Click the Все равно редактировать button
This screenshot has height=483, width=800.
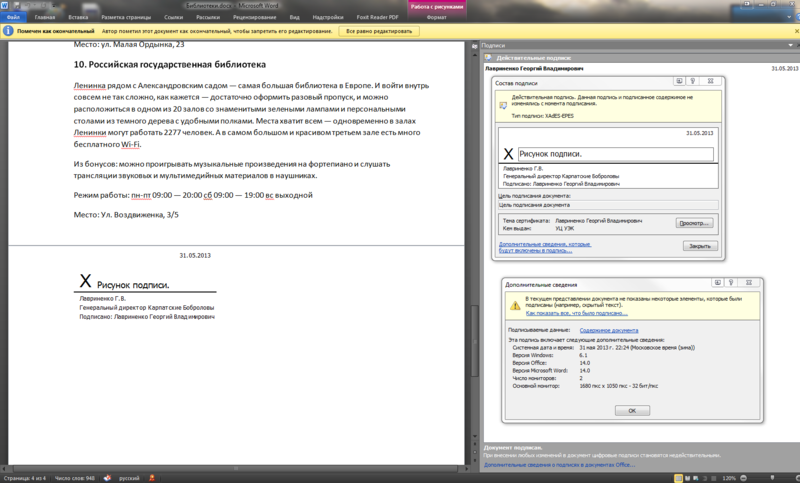pos(379,31)
